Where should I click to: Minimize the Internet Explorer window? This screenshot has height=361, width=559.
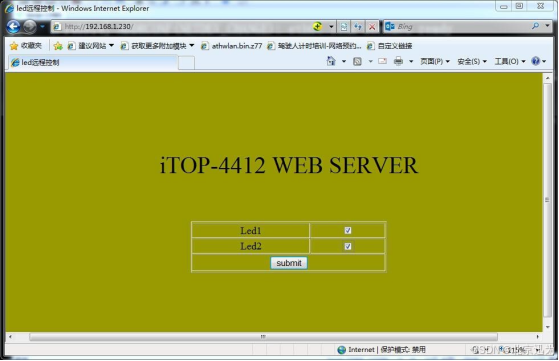(x=503, y=6)
